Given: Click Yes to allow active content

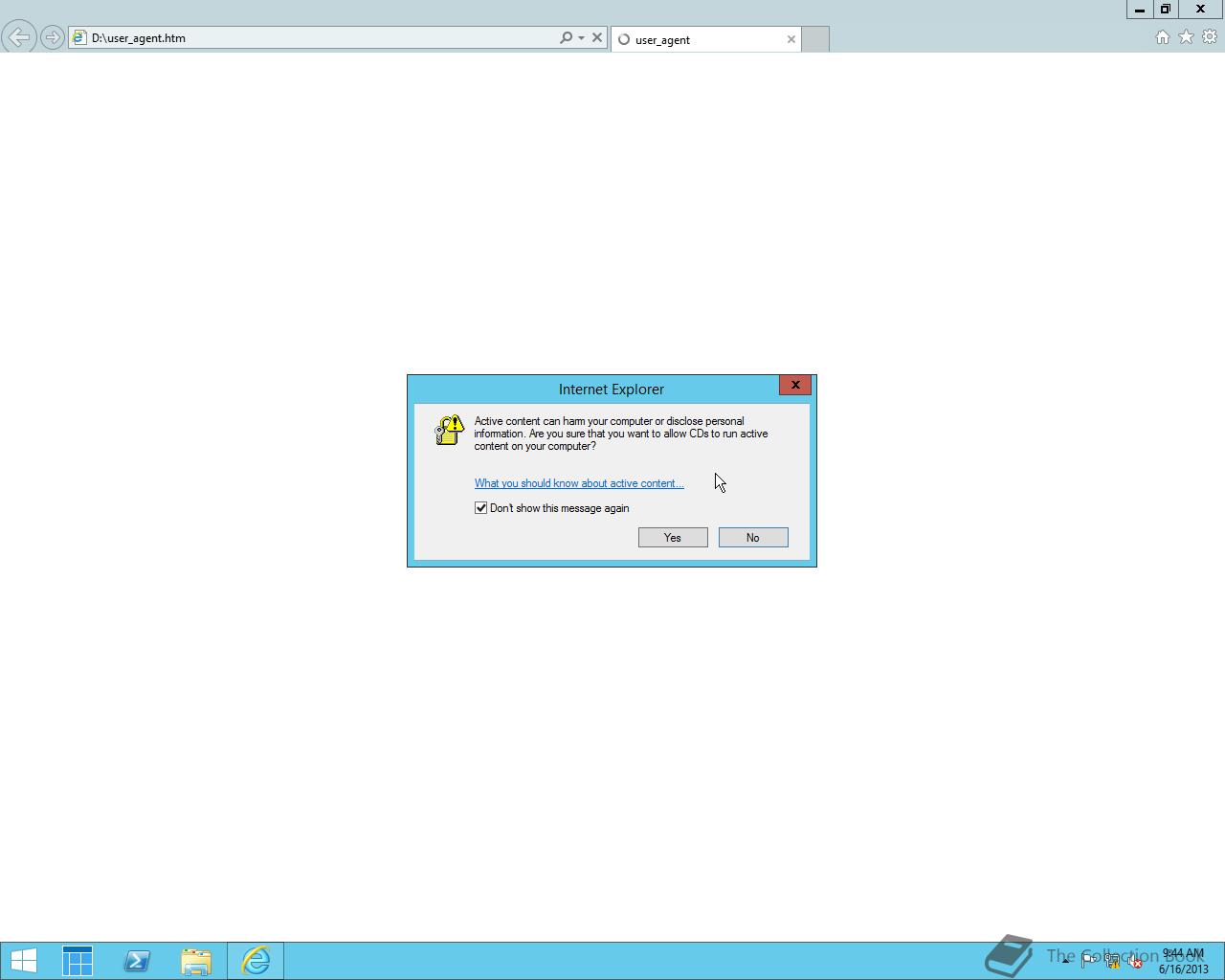Looking at the screenshot, I should (673, 538).
